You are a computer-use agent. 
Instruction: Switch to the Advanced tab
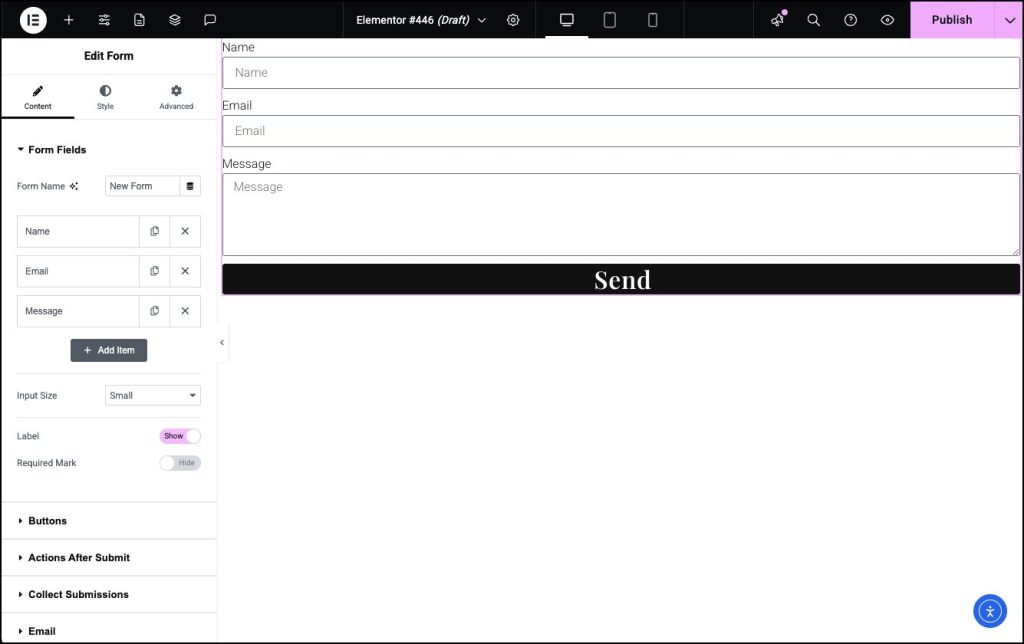176,96
